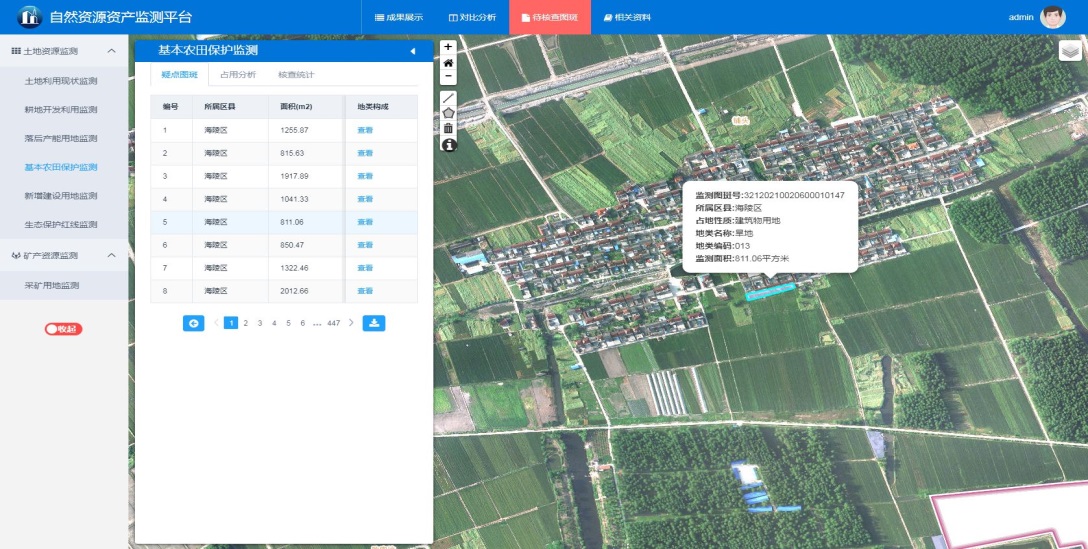Image resolution: width=1088 pixels, height=549 pixels.
Task: Reset map to home extent
Action: (x=448, y=62)
